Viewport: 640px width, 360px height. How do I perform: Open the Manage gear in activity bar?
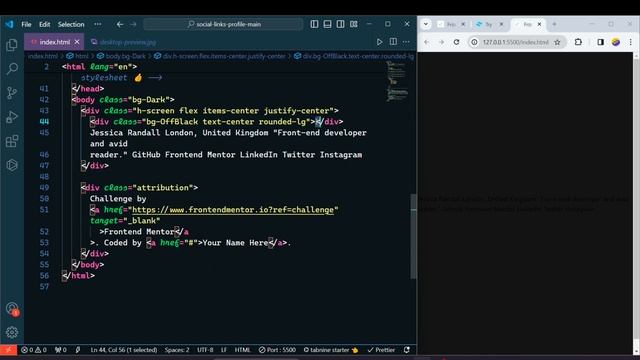click(12, 333)
